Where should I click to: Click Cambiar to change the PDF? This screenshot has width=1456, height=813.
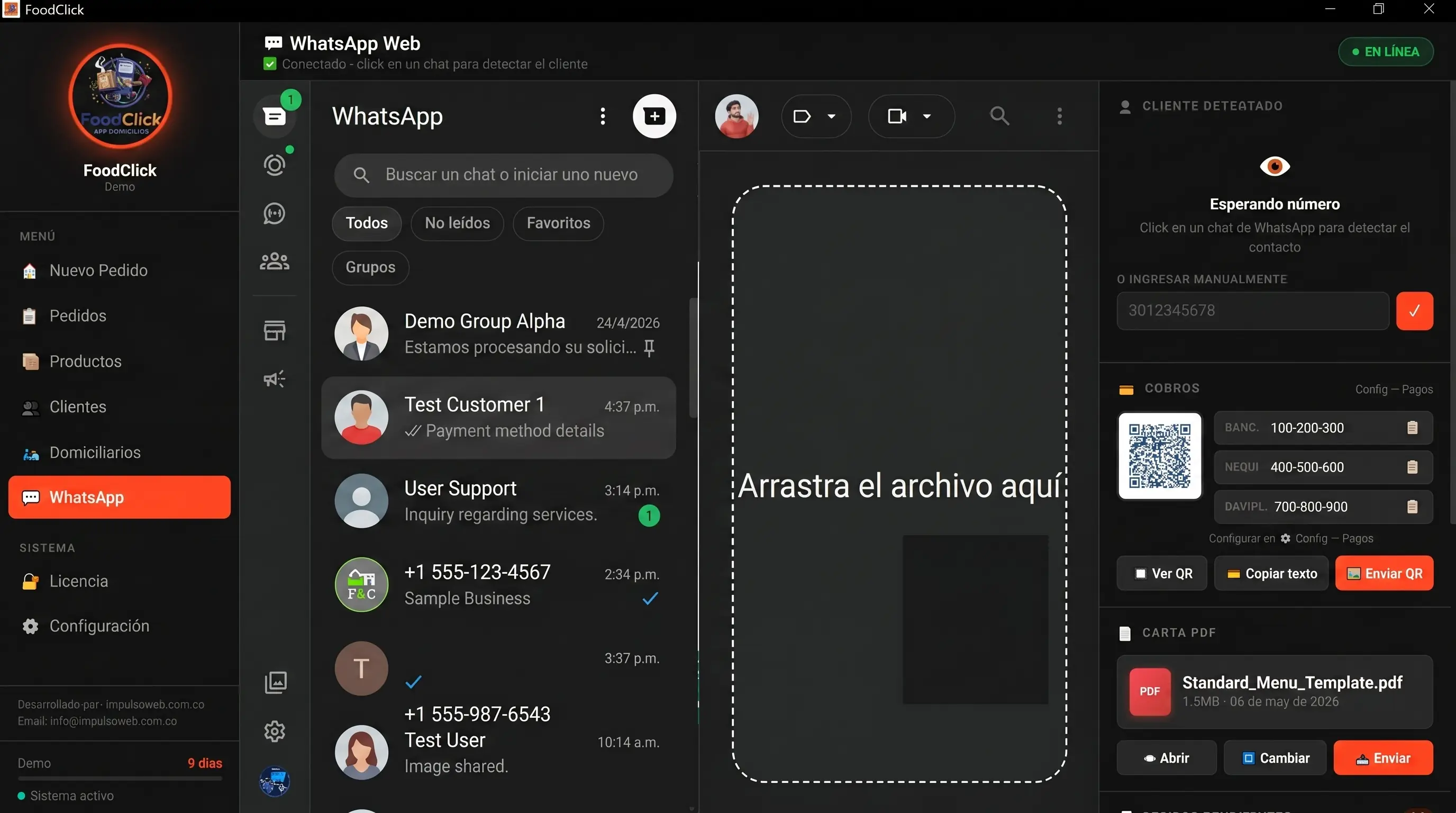click(x=1275, y=758)
